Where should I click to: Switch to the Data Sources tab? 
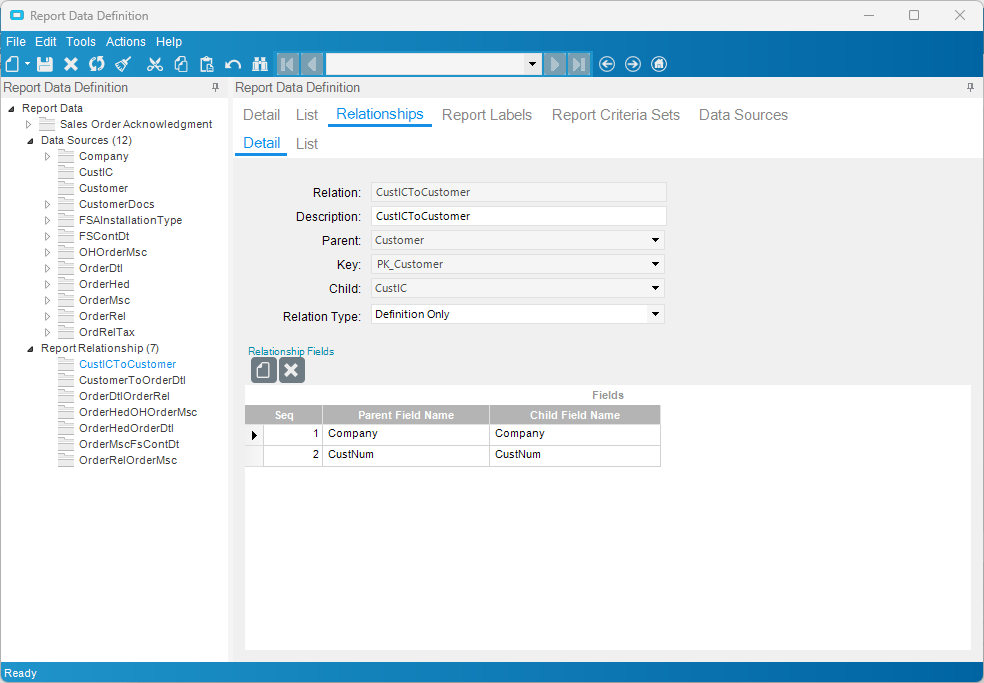click(743, 115)
